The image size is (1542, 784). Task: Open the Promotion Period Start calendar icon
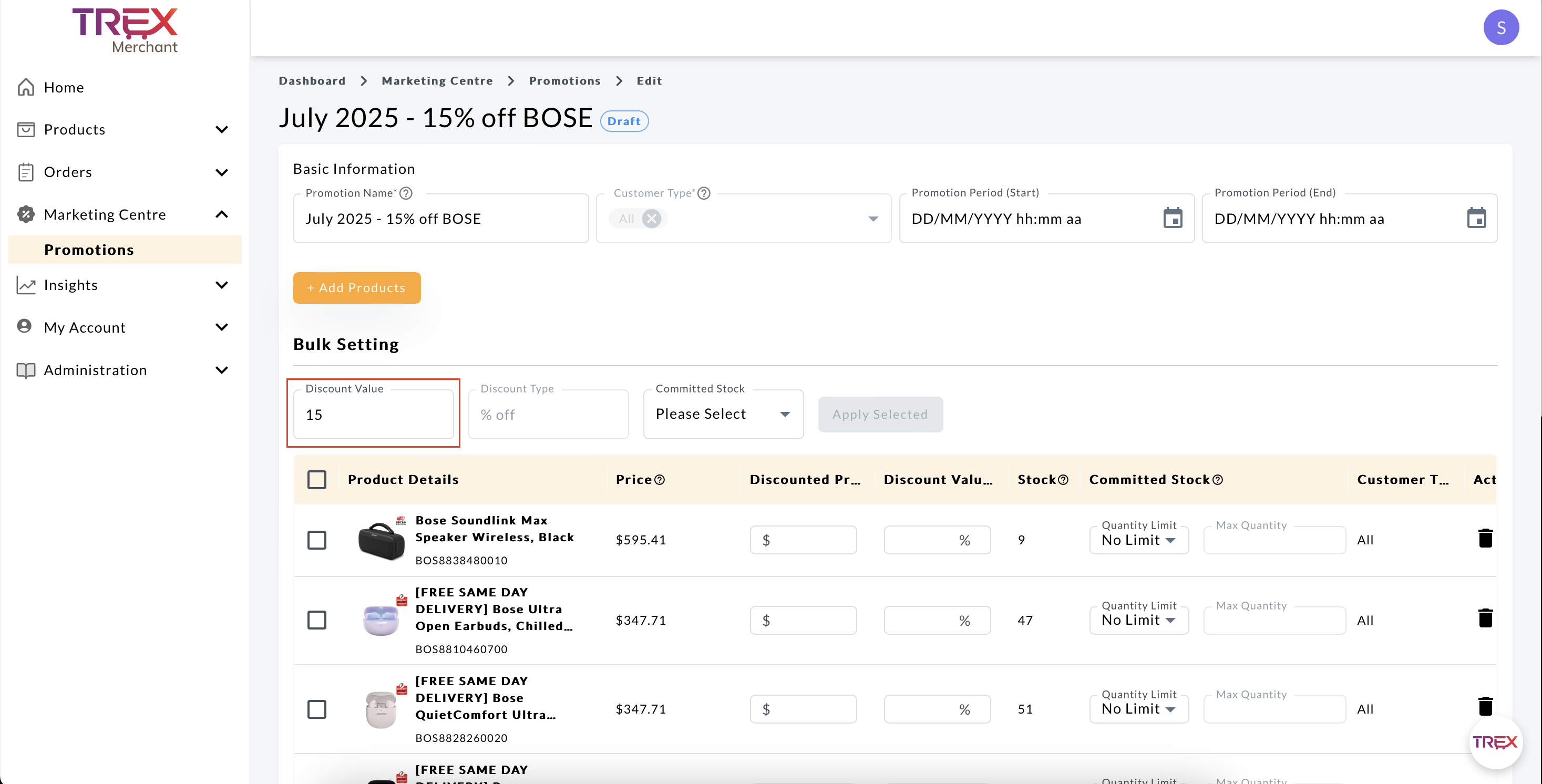(1172, 218)
